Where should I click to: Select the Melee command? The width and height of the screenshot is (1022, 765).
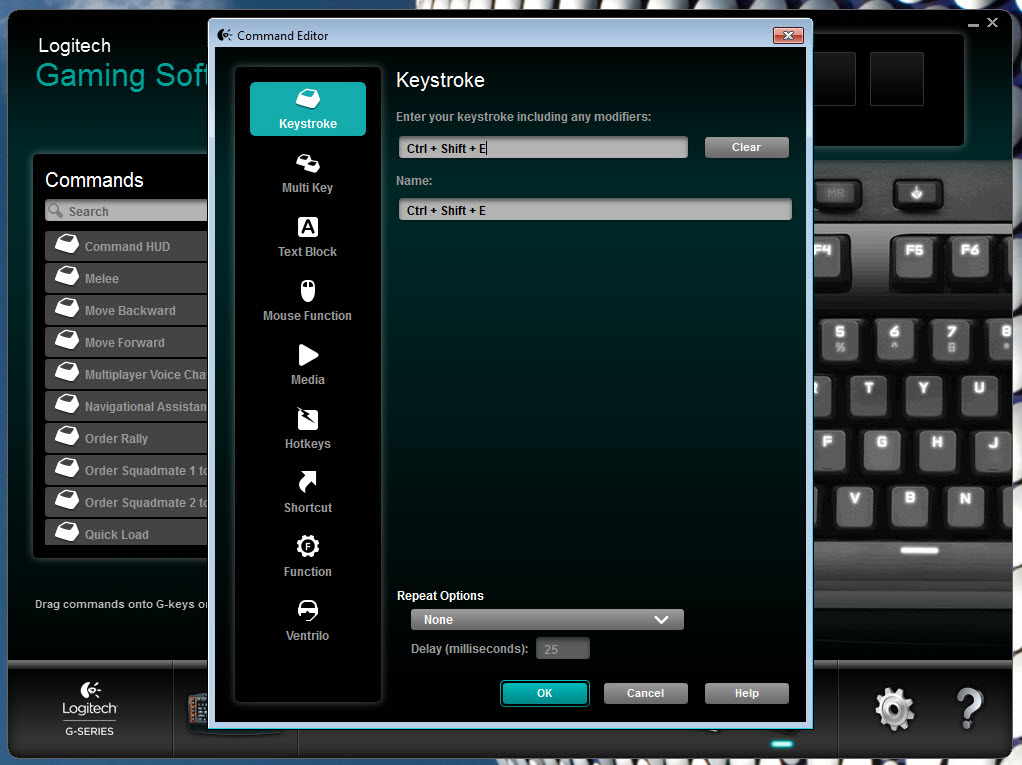coord(126,278)
